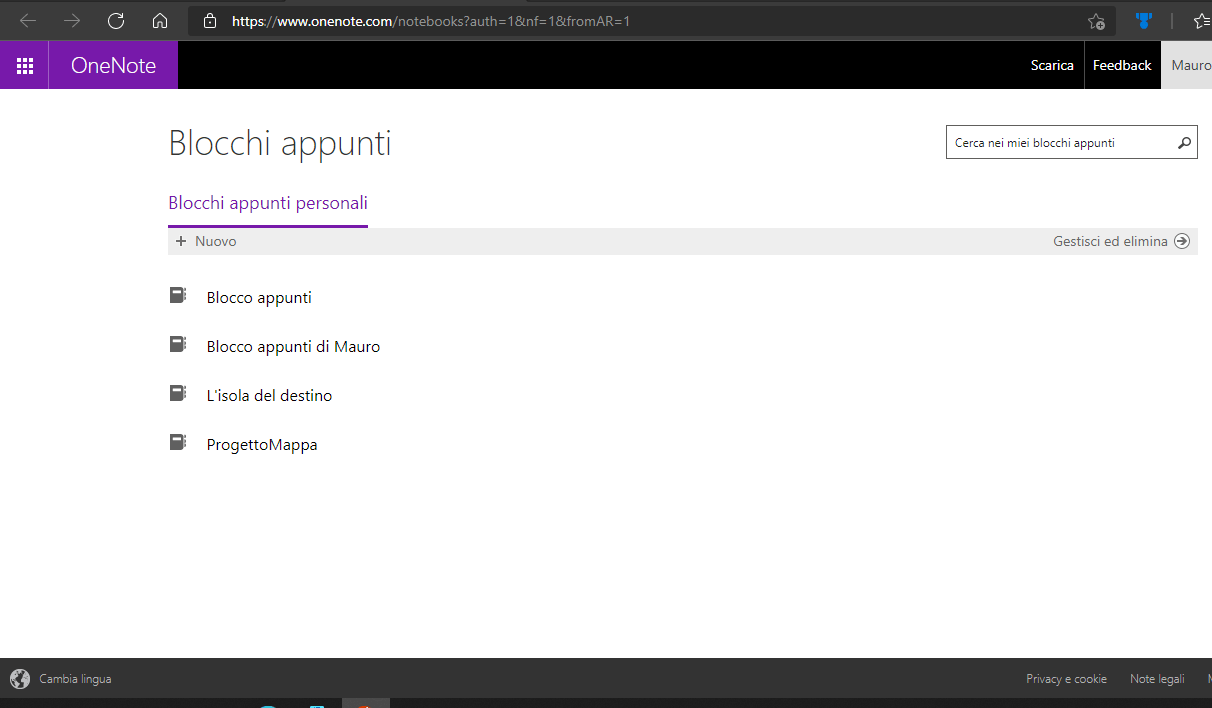Image resolution: width=1212 pixels, height=708 pixels.
Task: Click the padlock site info icon
Action: click(x=209, y=21)
